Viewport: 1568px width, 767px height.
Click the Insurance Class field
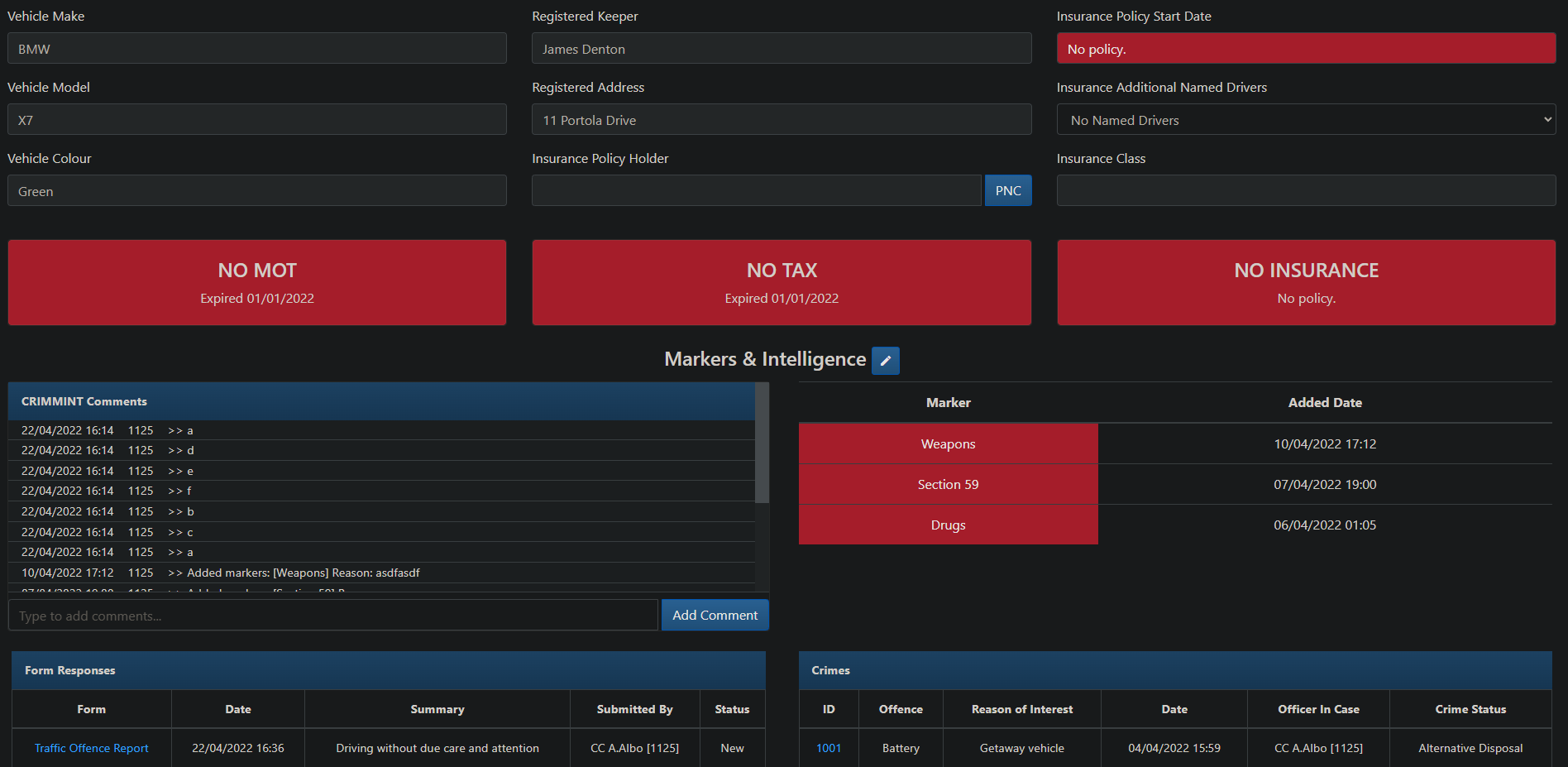[x=1306, y=191]
